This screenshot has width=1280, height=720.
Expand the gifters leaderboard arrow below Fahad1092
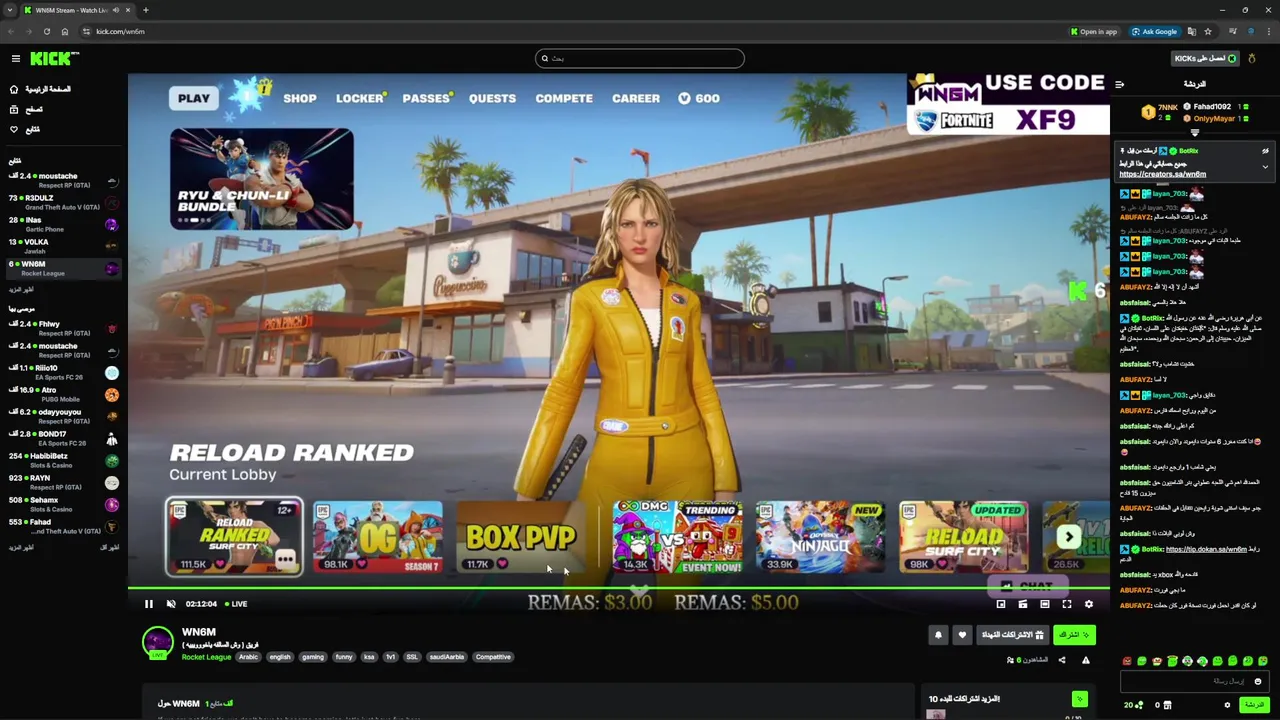[x=1195, y=132]
